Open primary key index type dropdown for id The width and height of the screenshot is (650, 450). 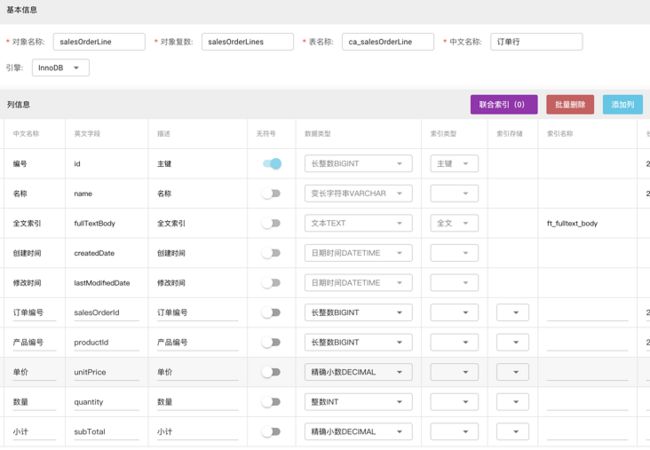(454, 164)
